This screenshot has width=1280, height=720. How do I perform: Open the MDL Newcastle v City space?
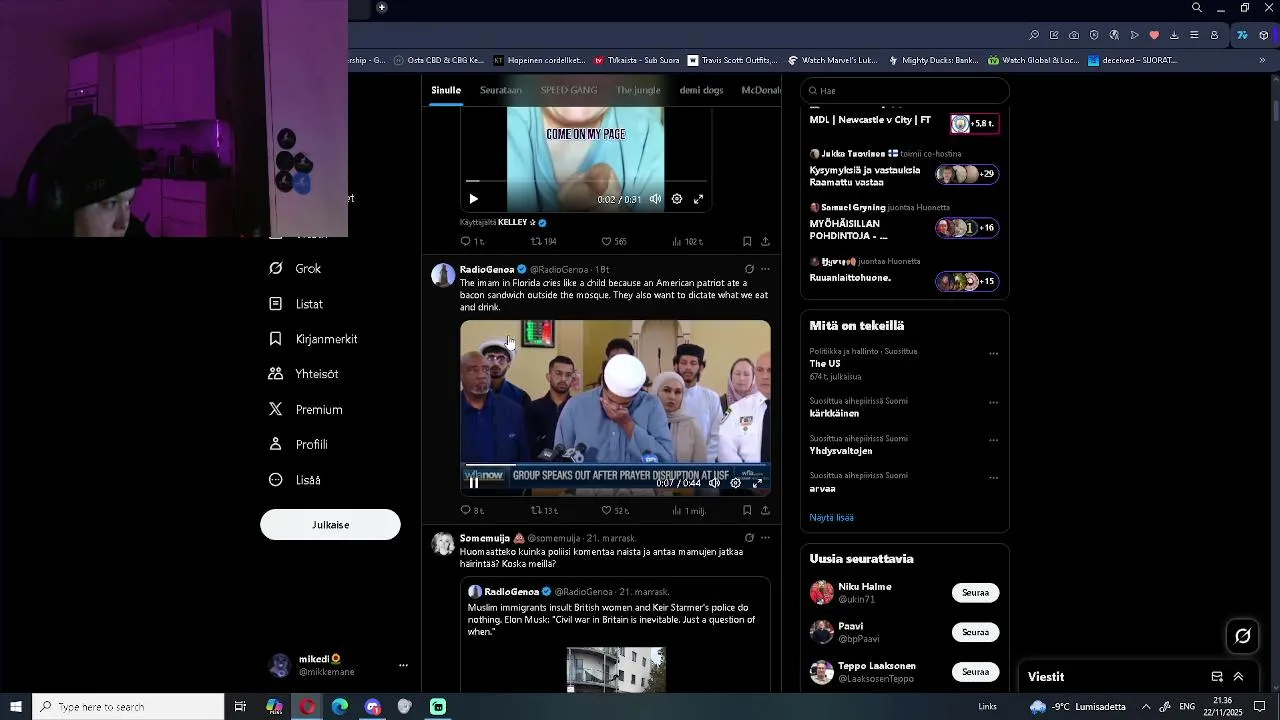pos(905,122)
